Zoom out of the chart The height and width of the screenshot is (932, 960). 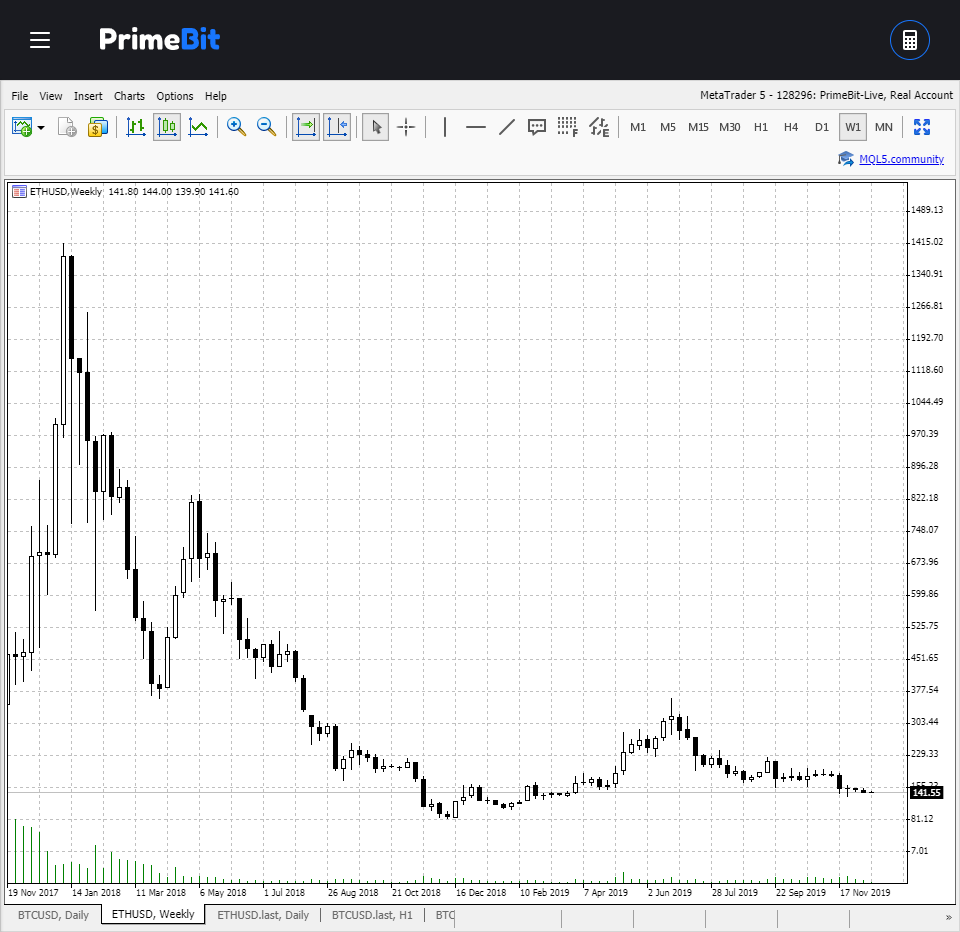(266, 127)
